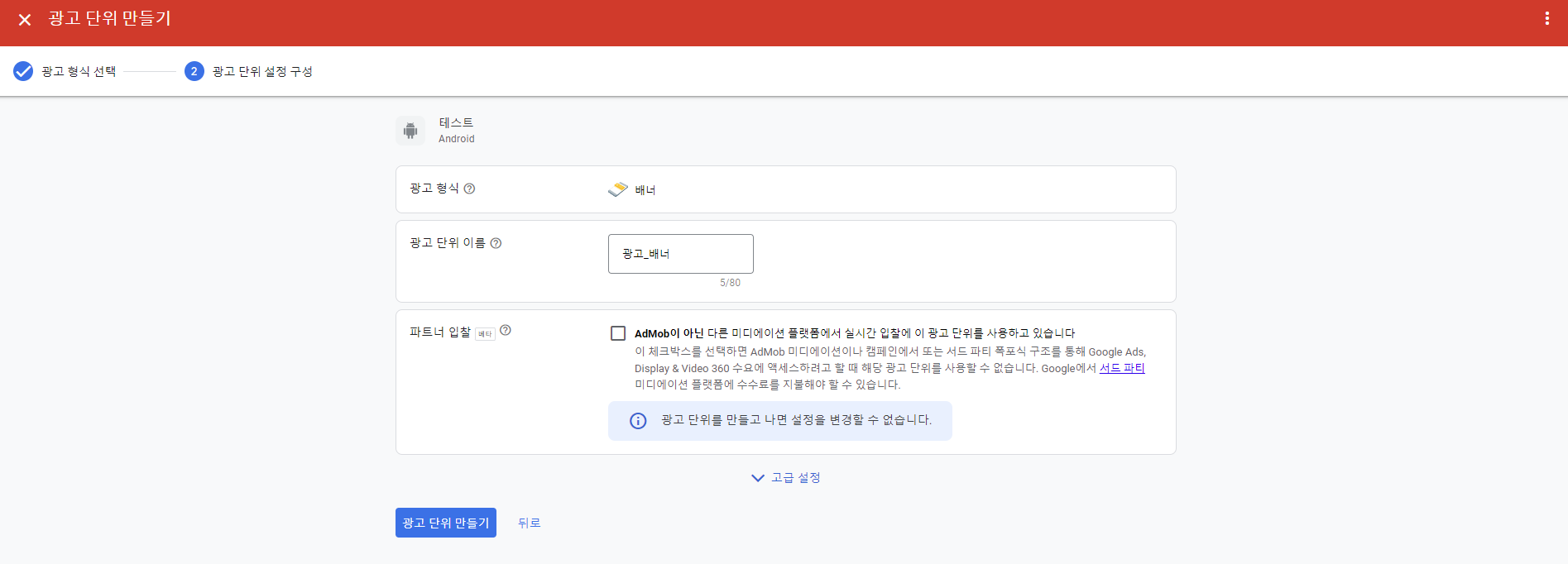
Task: Click the 광고 단위 만들기 button
Action: (x=446, y=523)
